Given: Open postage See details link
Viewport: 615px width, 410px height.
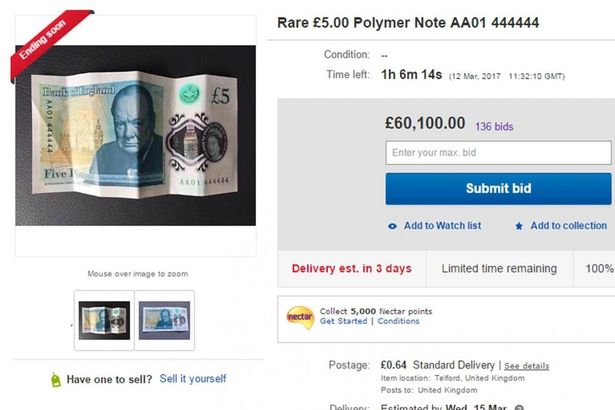Looking at the screenshot, I should [526, 366].
